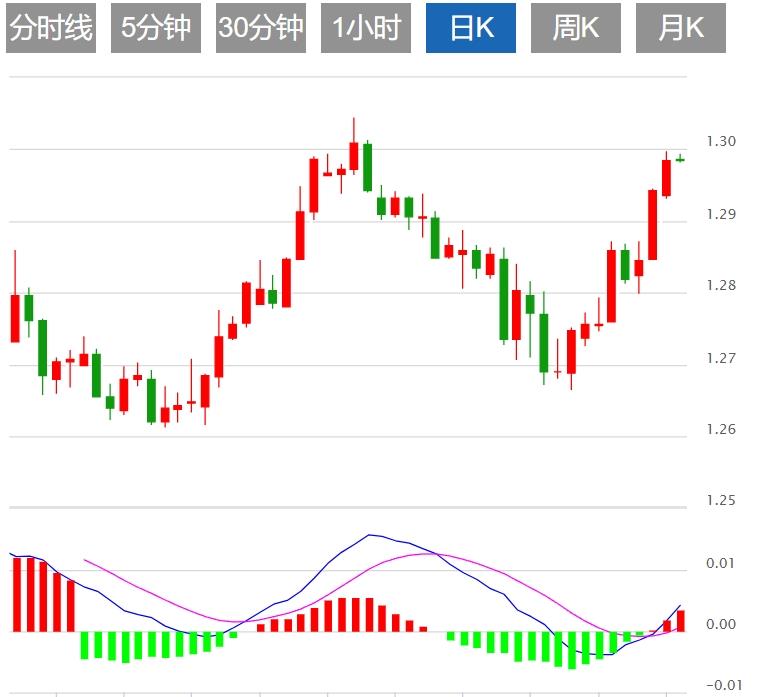Click the first red candlestick at far left
Viewport: 761px width, 697px height.
(x=15, y=318)
